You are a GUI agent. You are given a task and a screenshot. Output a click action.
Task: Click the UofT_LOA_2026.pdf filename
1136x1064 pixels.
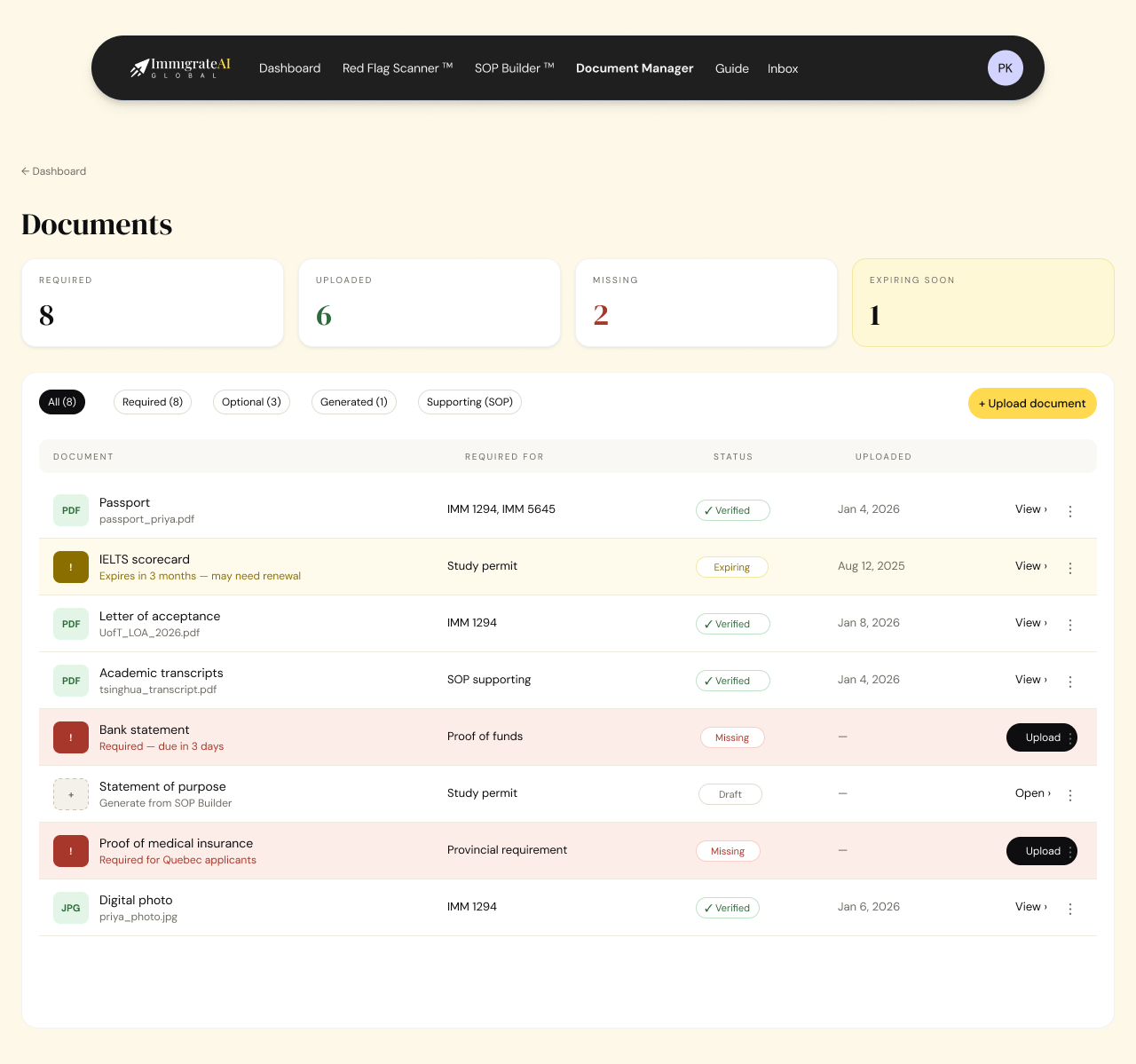(149, 633)
